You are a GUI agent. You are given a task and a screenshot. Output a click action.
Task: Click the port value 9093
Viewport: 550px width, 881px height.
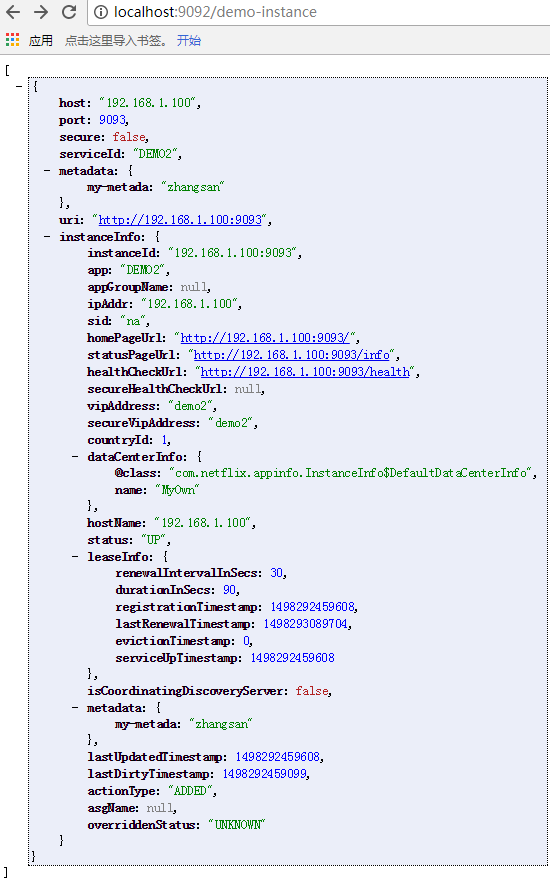(112, 120)
